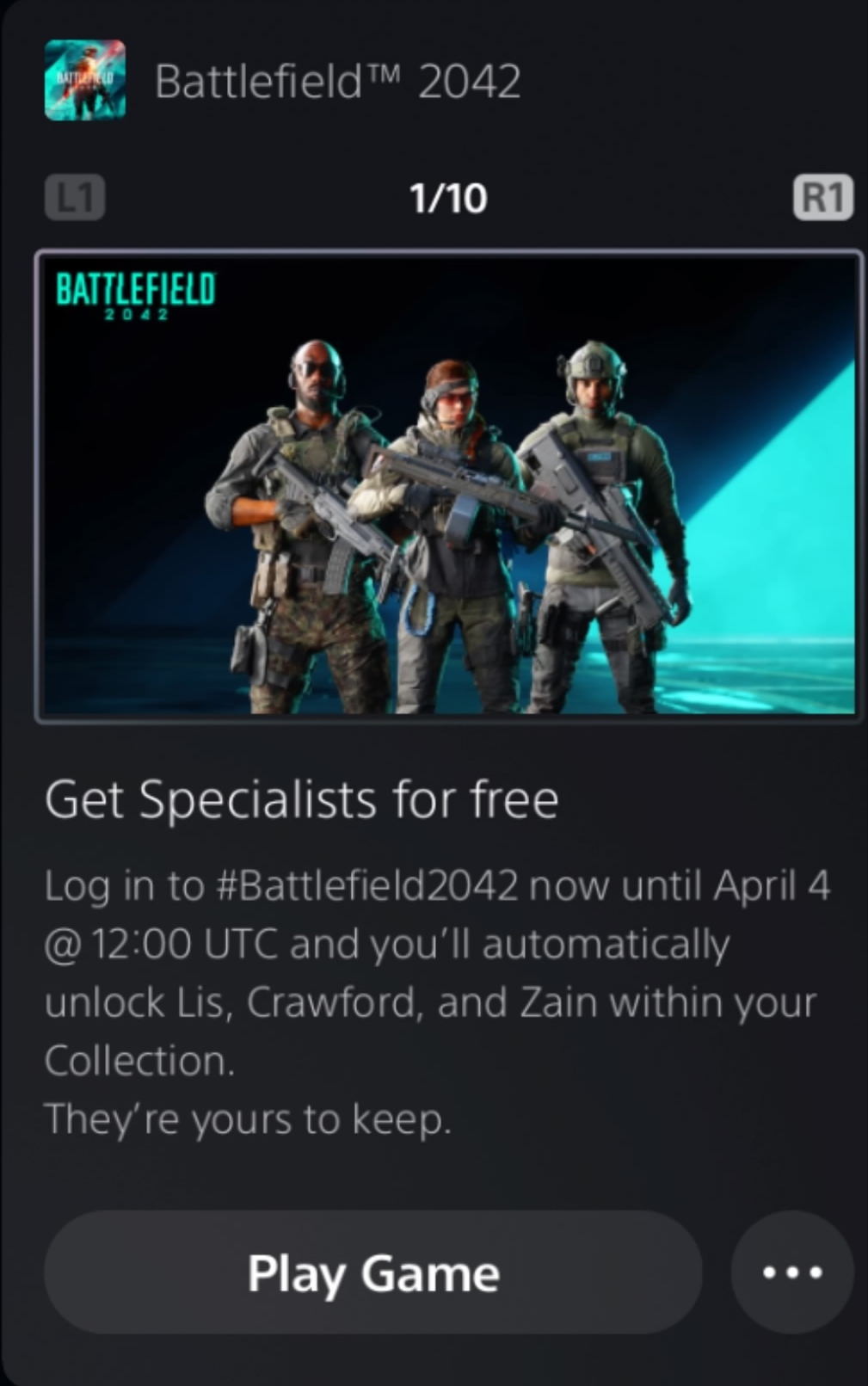Click the 1/10 page counter

coord(448,199)
